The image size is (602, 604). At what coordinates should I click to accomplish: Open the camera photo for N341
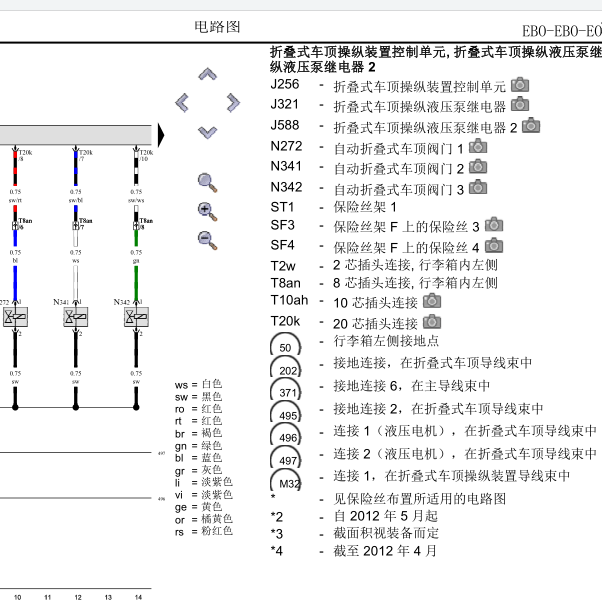478,166
